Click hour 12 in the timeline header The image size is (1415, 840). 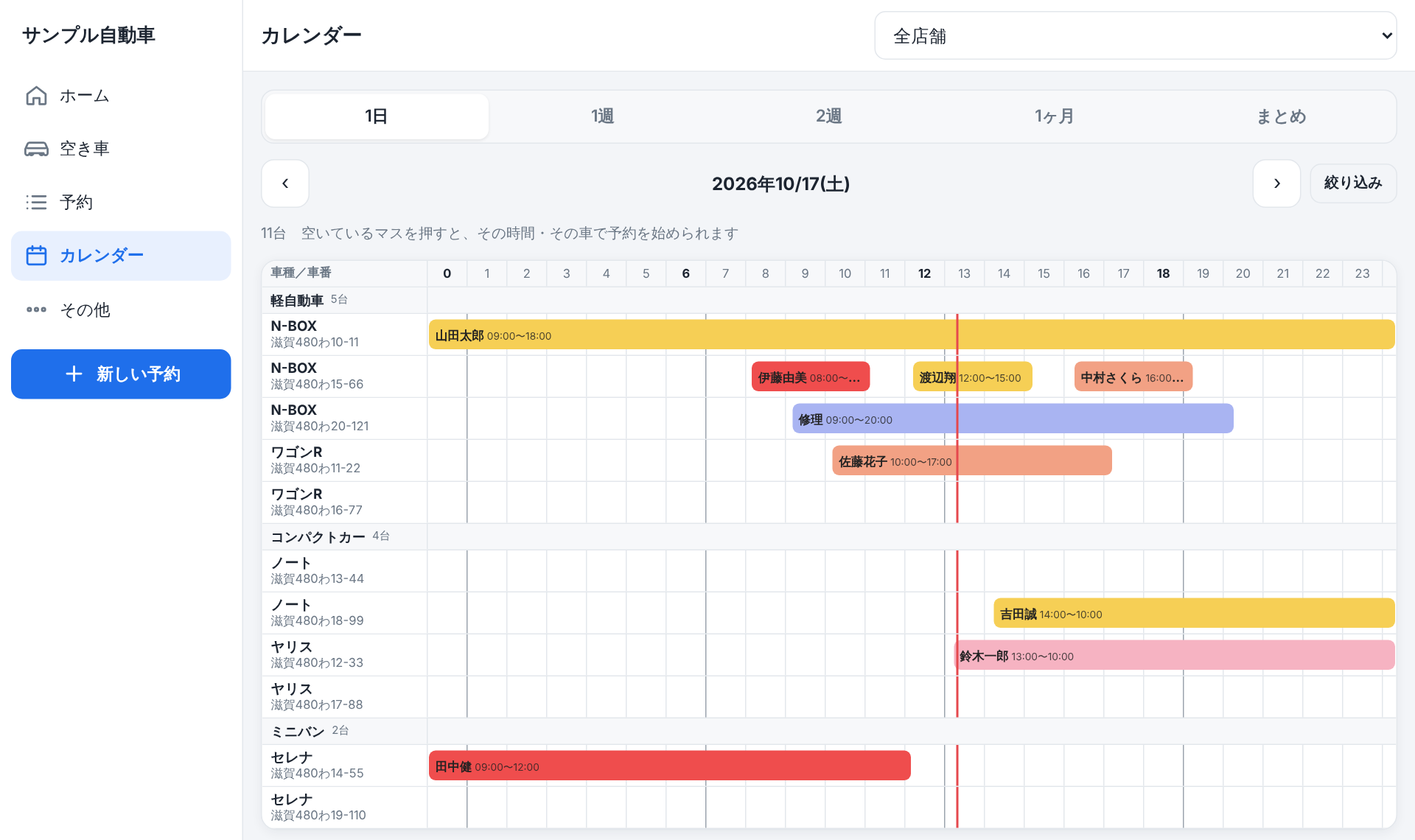point(924,273)
